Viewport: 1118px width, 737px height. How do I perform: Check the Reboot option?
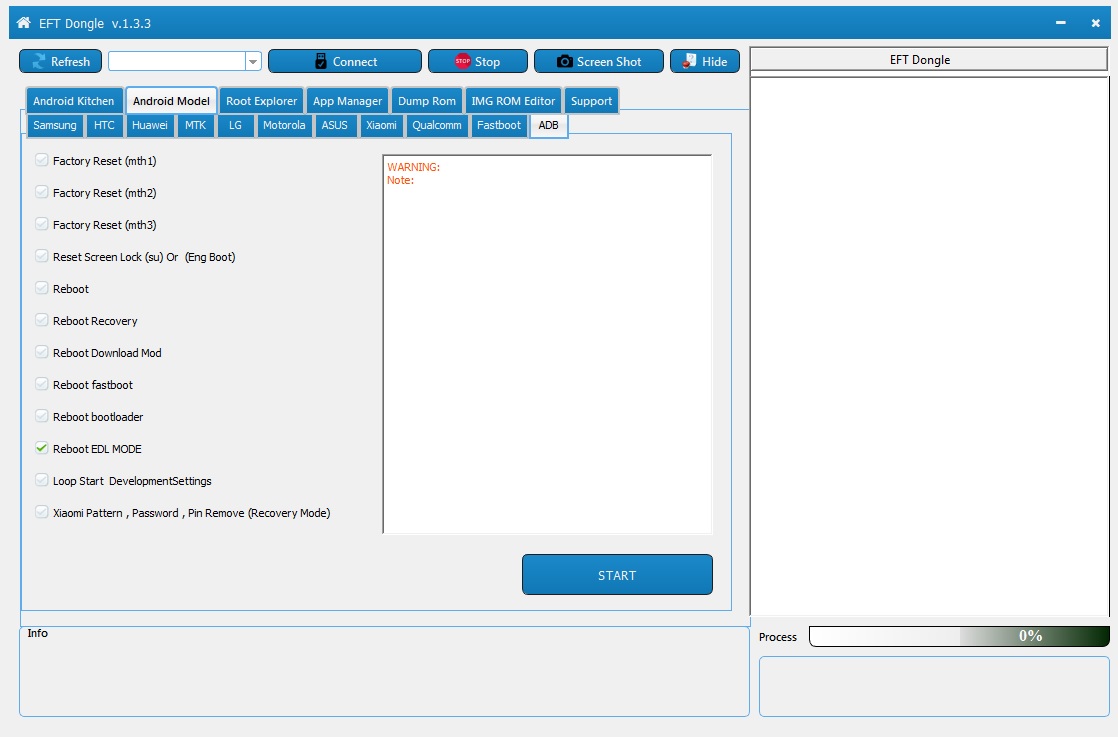point(42,289)
